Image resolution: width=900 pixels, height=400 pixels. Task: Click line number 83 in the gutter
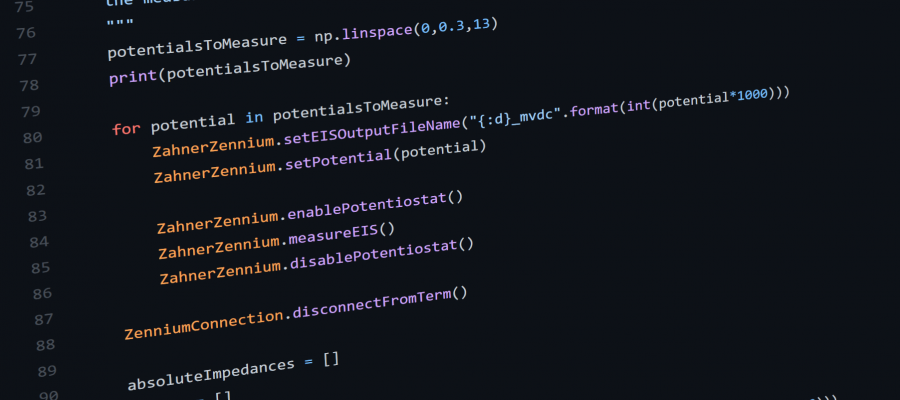point(37,216)
